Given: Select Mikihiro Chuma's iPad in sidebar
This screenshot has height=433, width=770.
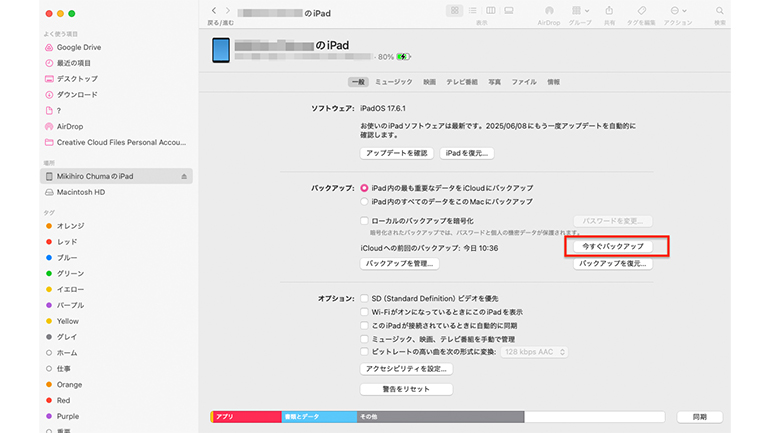Looking at the screenshot, I should pyautogui.click(x=116, y=176).
